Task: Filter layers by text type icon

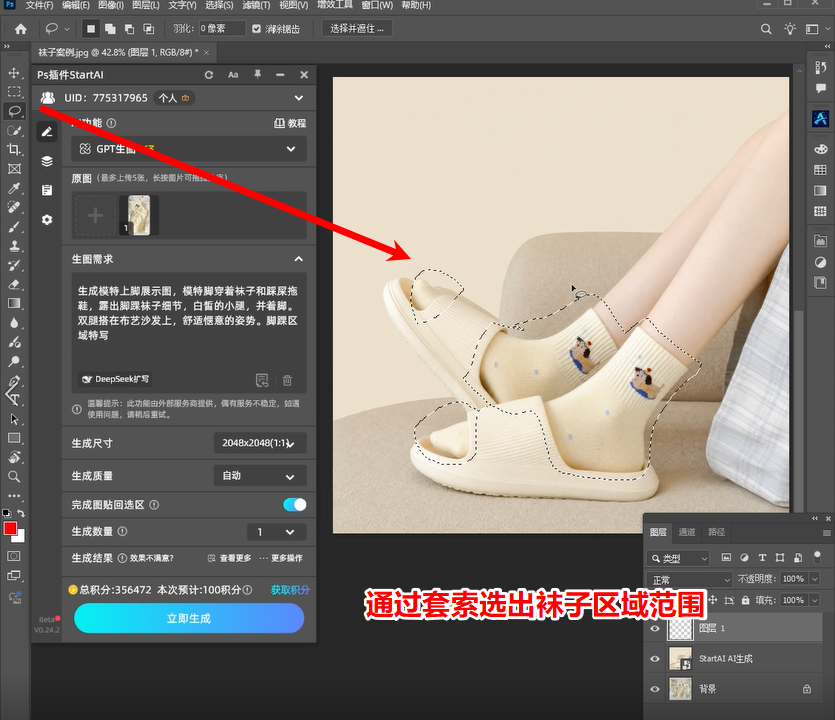Action: pos(762,558)
